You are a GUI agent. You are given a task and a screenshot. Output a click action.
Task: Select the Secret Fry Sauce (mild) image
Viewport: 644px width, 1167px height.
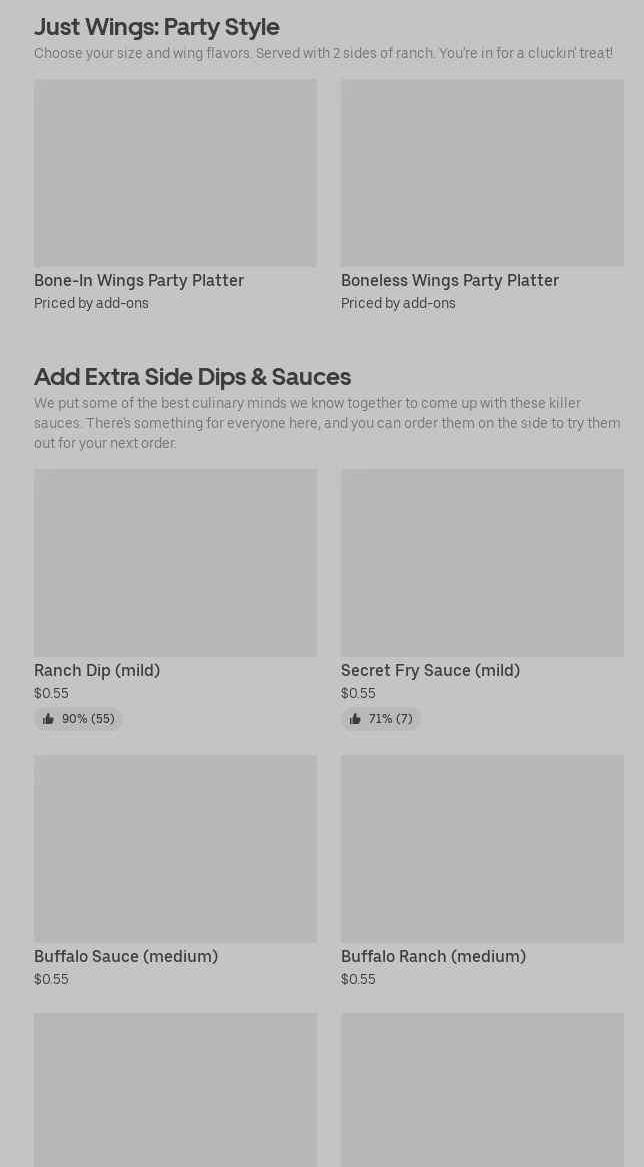click(482, 563)
